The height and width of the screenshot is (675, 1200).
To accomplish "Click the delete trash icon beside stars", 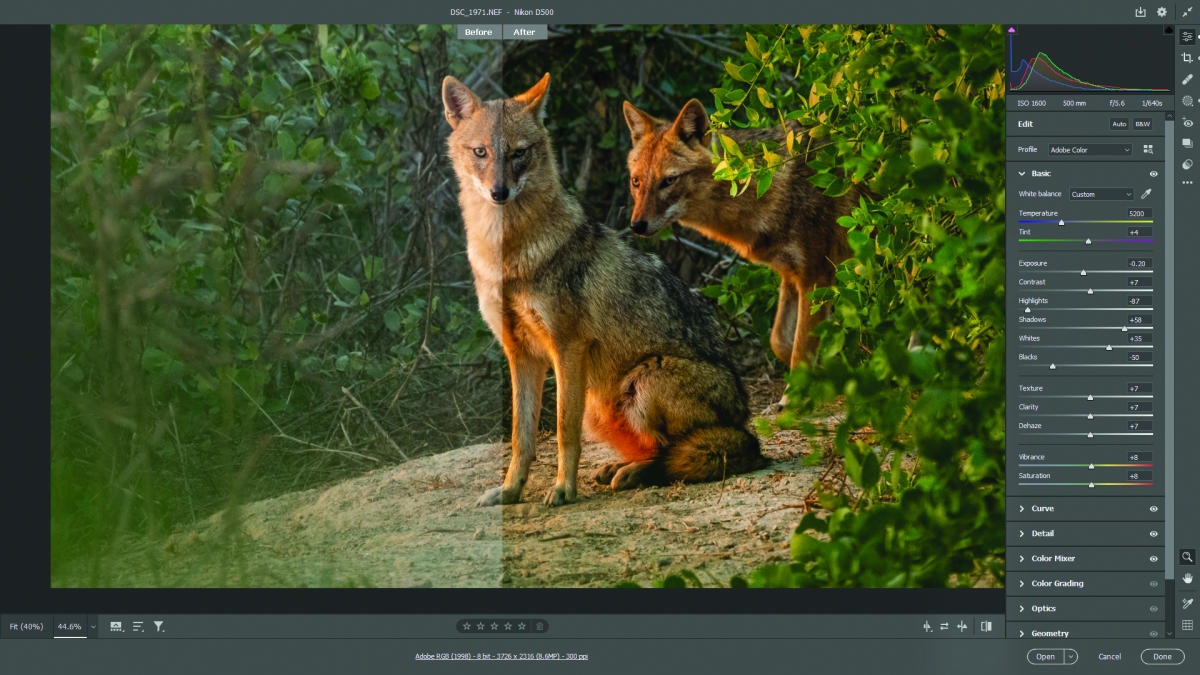I will [539, 626].
